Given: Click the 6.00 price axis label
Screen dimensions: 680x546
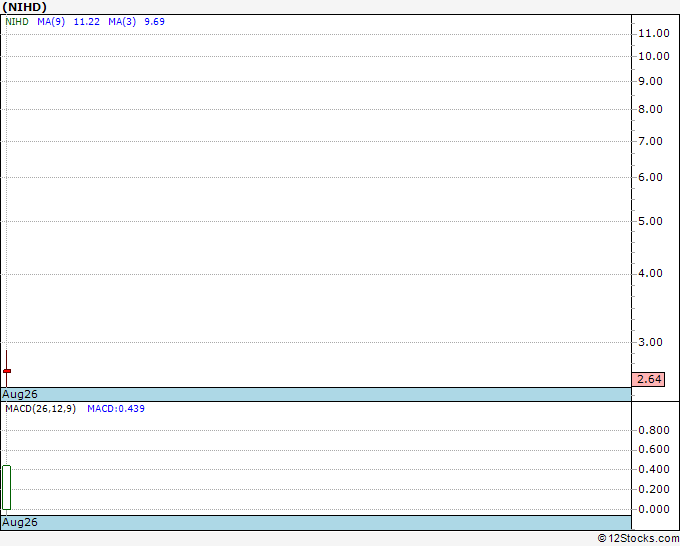Looking at the screenshot, I should click(x=651, y=177).
